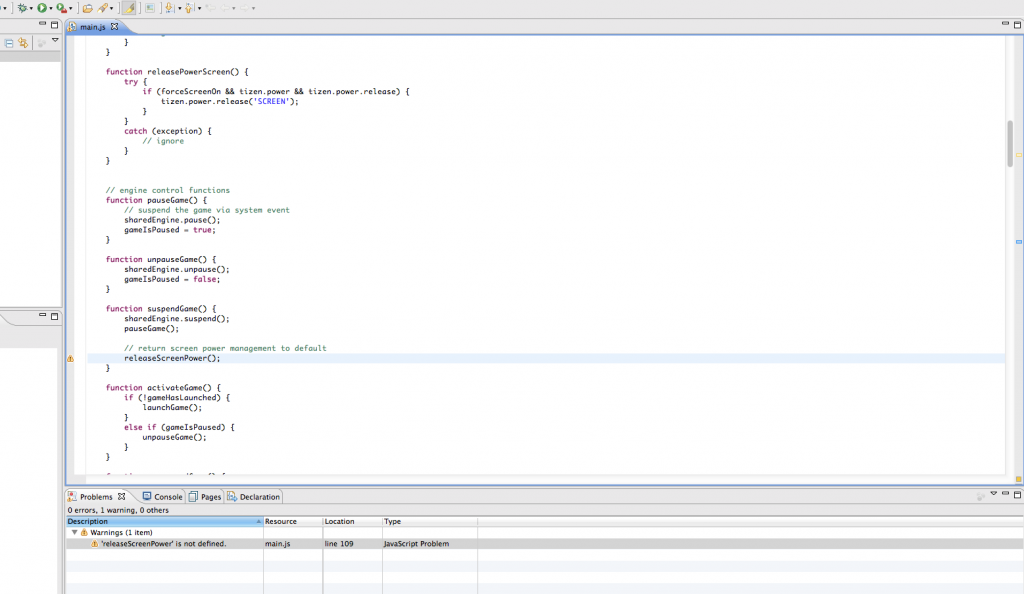Toggle the highlighted Mark Occurrences icon
The height and width of the screenshot is (594, 1024).
(x=130, y=8)
